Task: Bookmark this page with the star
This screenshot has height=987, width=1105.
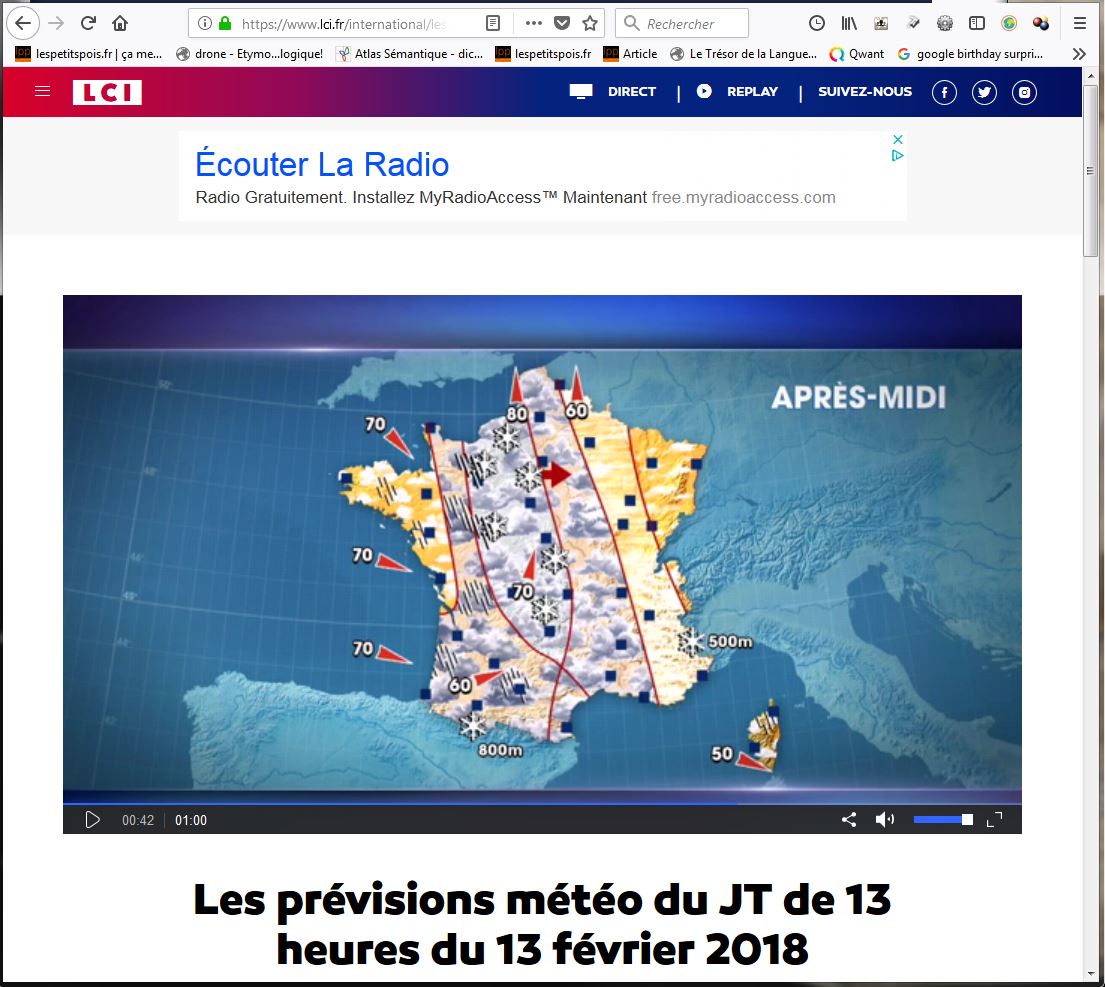Action: tap(590, 23)
